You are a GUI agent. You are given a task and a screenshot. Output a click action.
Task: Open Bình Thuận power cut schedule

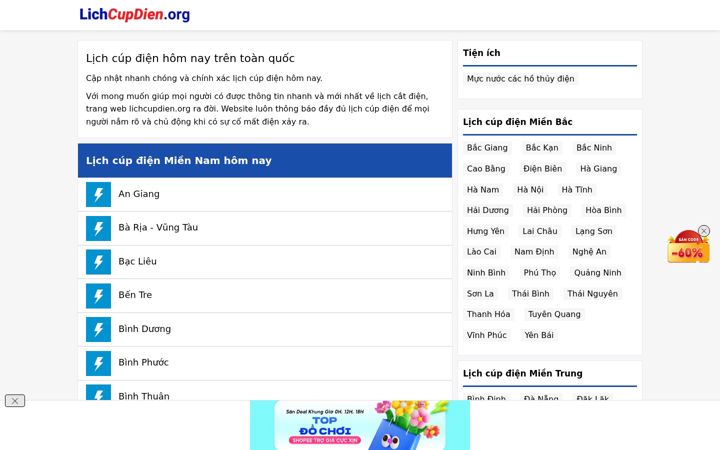144,396
